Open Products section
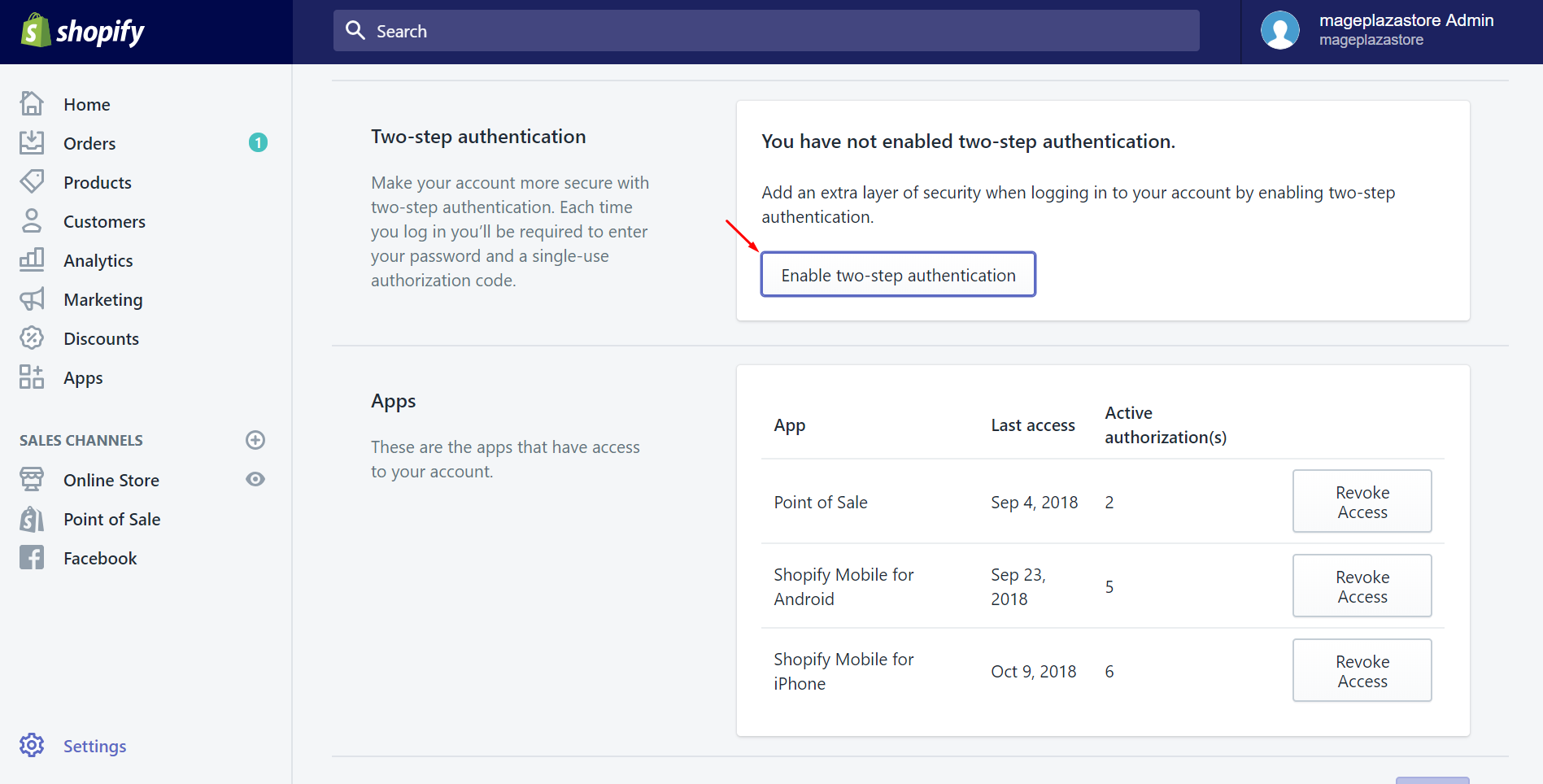 (x=98, y=182)
